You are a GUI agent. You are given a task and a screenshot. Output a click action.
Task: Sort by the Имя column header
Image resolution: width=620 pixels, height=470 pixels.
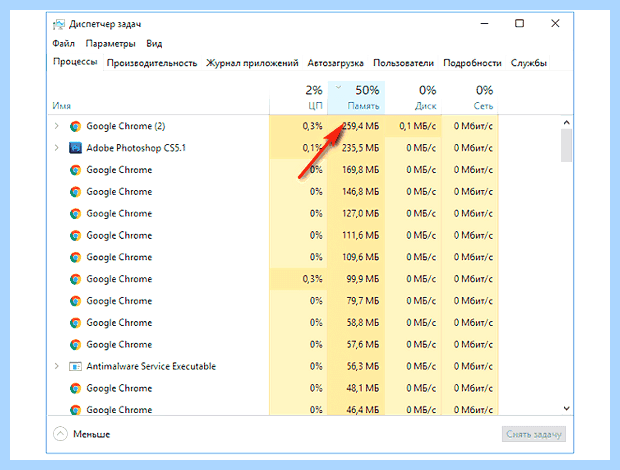[x=61, y=106]
